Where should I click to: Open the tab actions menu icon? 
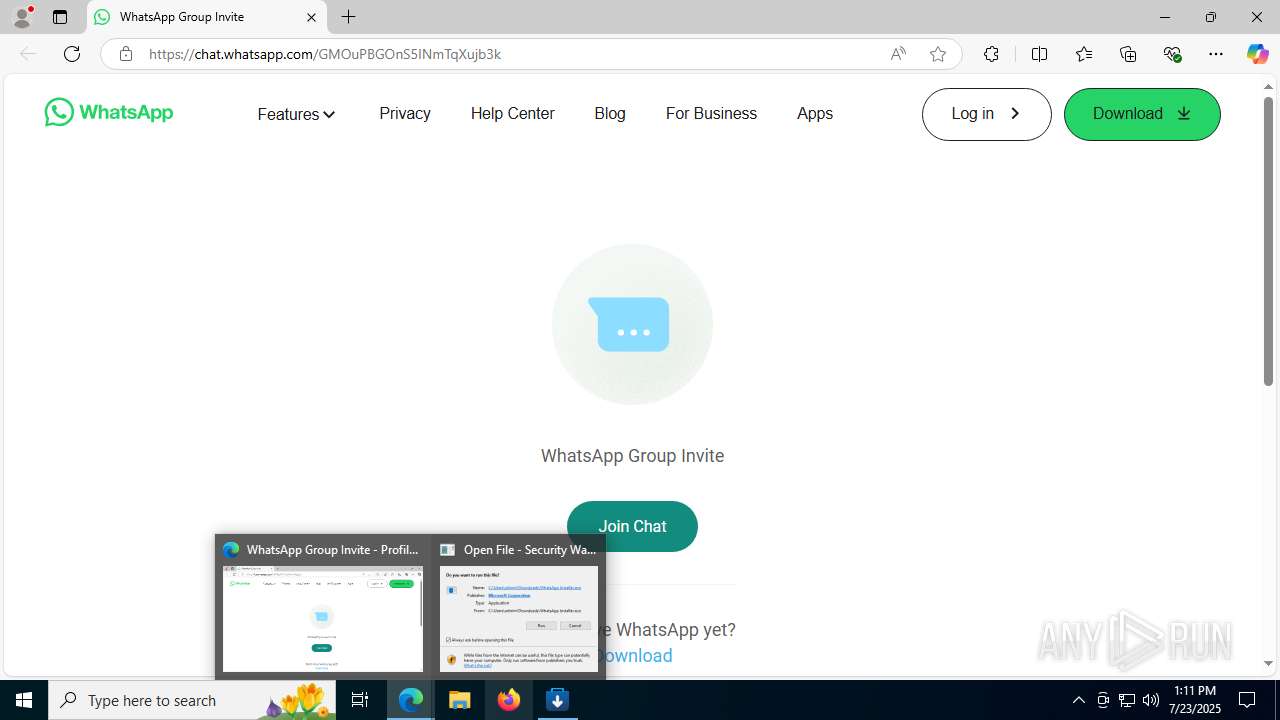pyautogui.click(x=60, y=17)
